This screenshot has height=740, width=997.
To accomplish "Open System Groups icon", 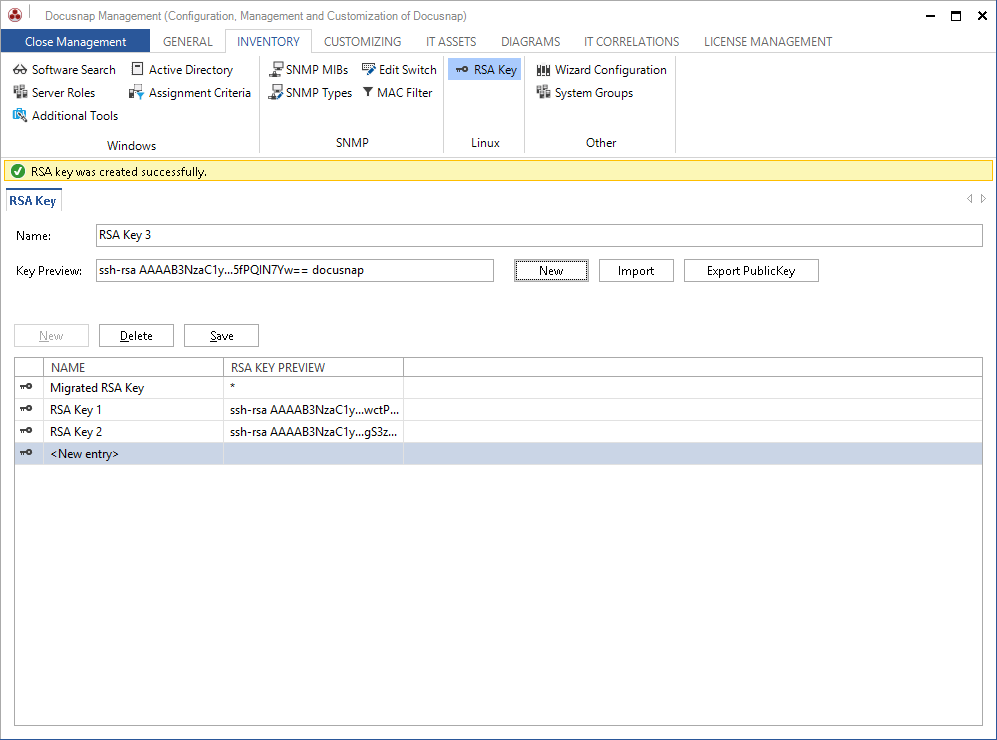I will click(x=543, y=92).
